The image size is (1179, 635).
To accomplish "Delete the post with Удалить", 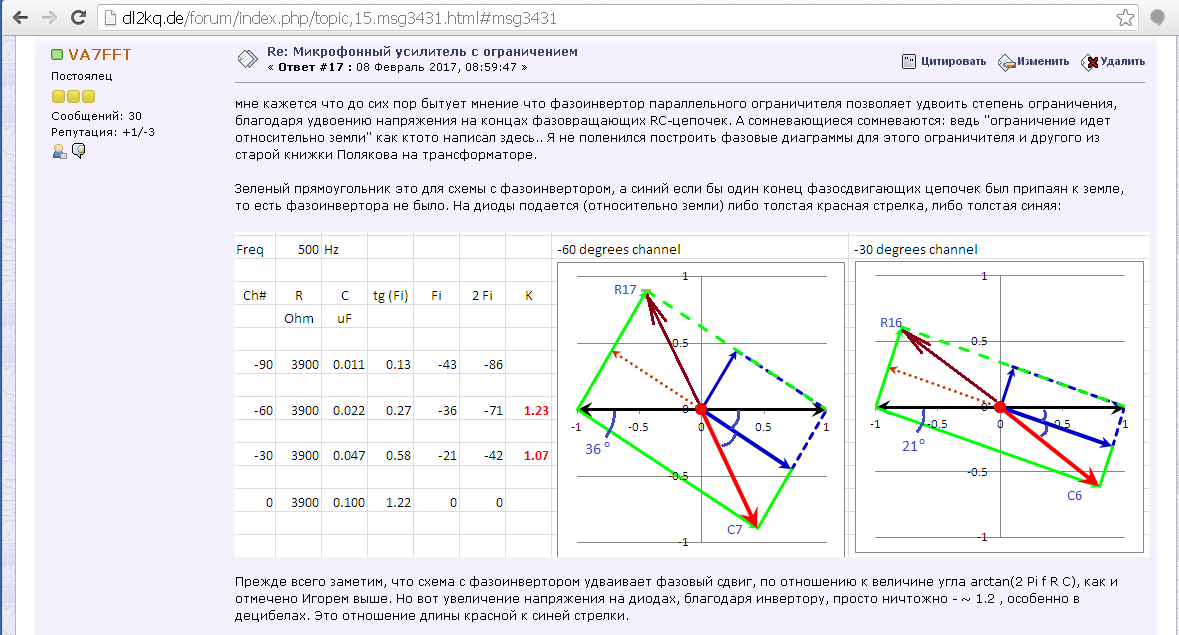I will (1113, 62).
